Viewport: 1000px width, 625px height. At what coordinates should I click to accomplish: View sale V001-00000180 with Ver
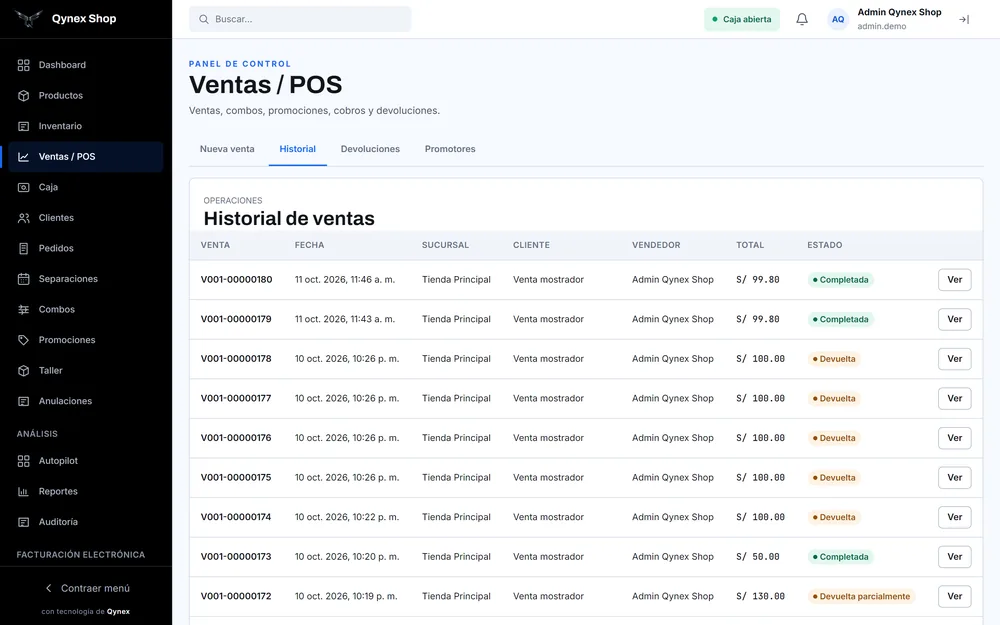954,280
